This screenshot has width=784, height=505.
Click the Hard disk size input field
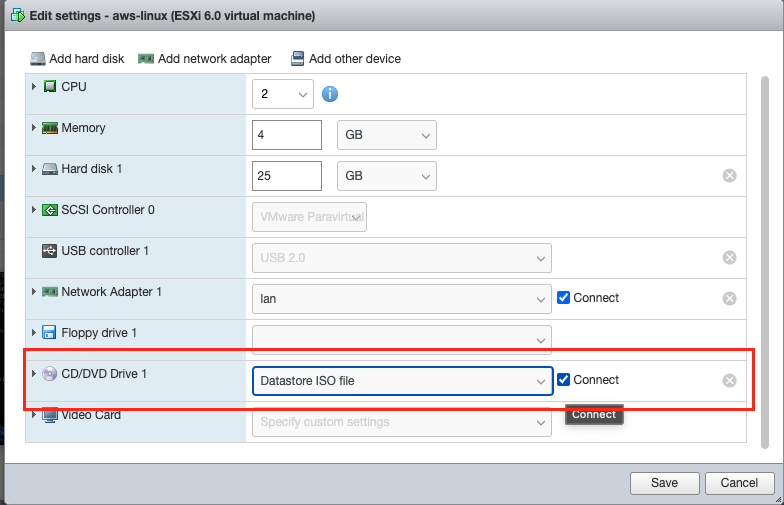click(x=287, y=176)
